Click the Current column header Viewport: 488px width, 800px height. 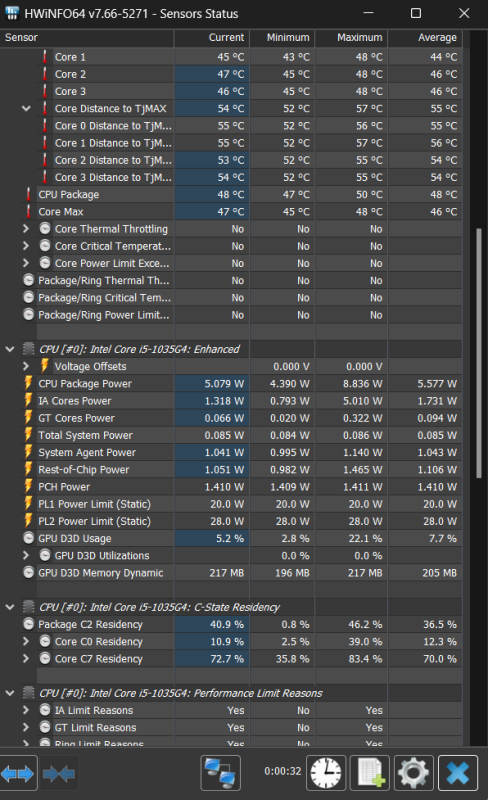[212, 38]
